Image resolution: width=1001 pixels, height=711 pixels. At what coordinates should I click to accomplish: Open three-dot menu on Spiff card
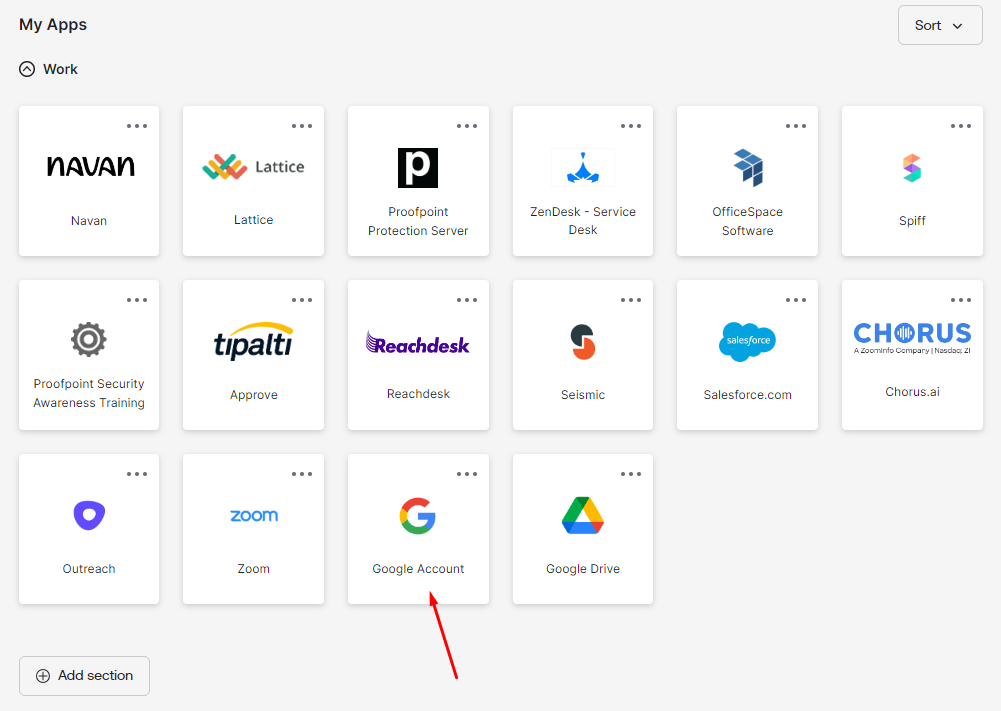(x=961, y=126)
